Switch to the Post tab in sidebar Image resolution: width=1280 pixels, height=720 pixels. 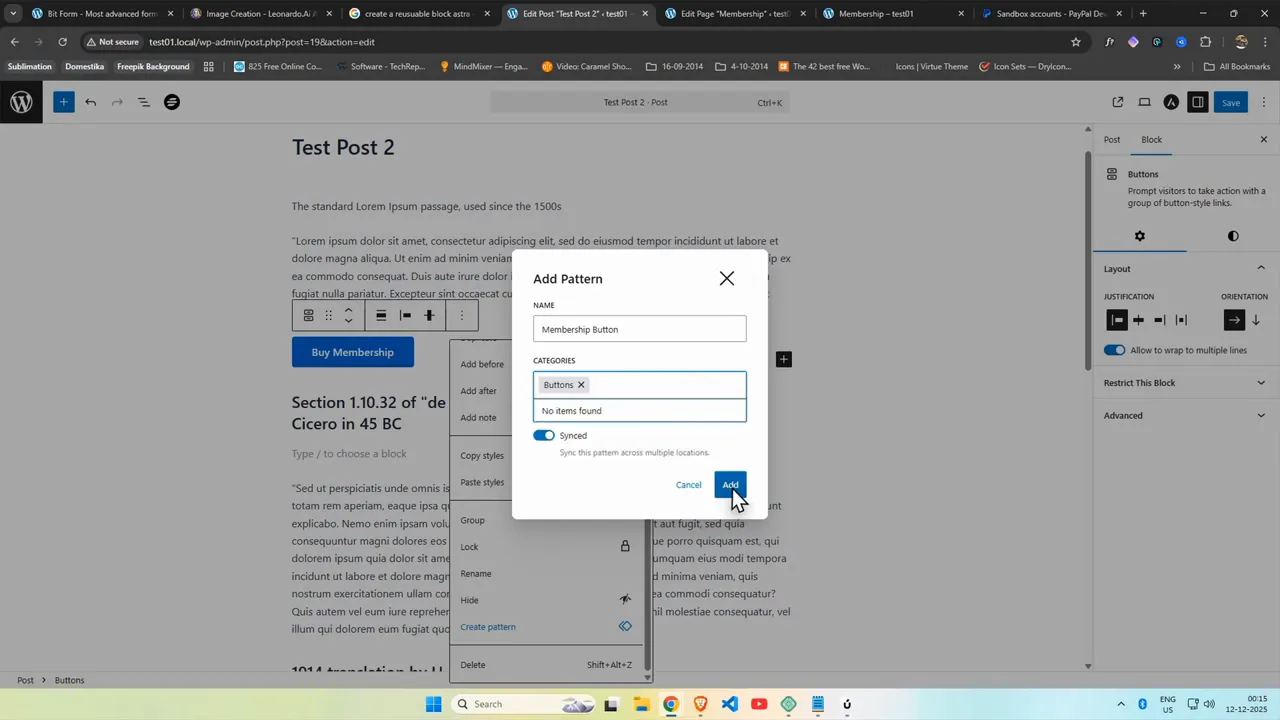[1112, 139]
